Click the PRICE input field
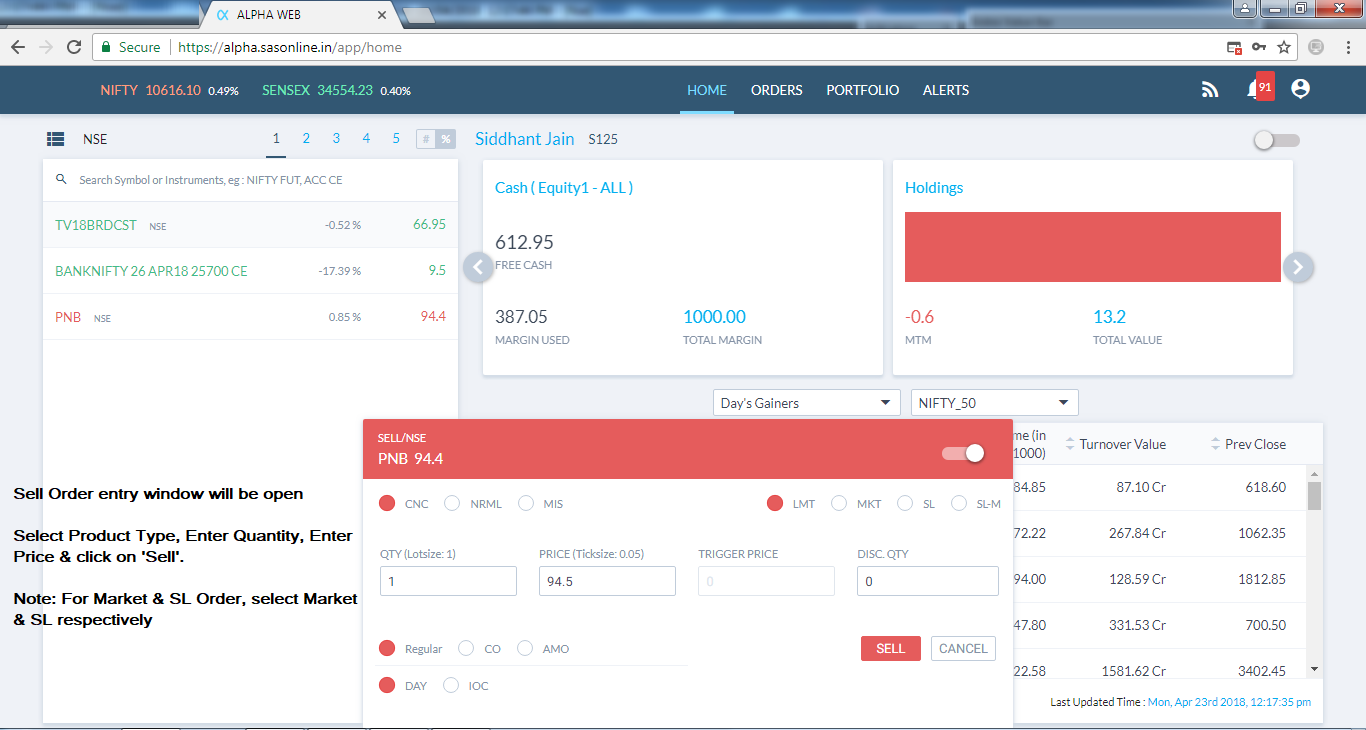 click(607, 581)
